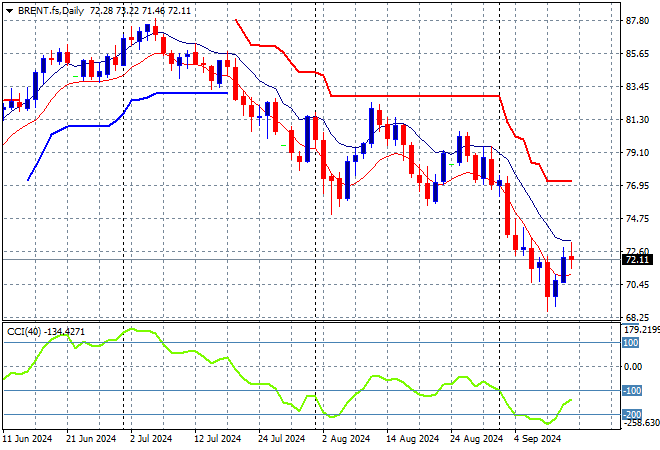Select the 79.10 price axis label

pyautogui.click(x=637, y=152)
